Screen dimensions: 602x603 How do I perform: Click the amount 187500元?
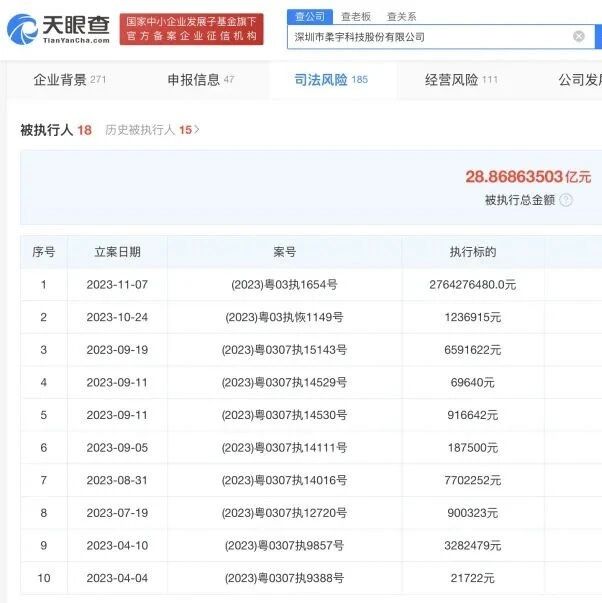click(x=473, y=448)
